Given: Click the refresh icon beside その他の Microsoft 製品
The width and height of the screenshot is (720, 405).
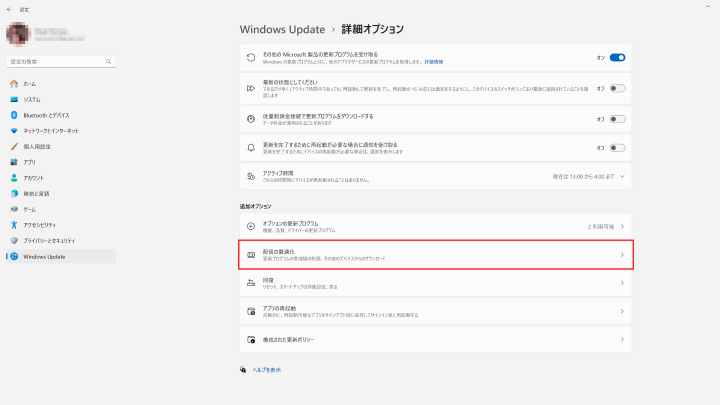Looking at the screenshot, I should point(251,58).
